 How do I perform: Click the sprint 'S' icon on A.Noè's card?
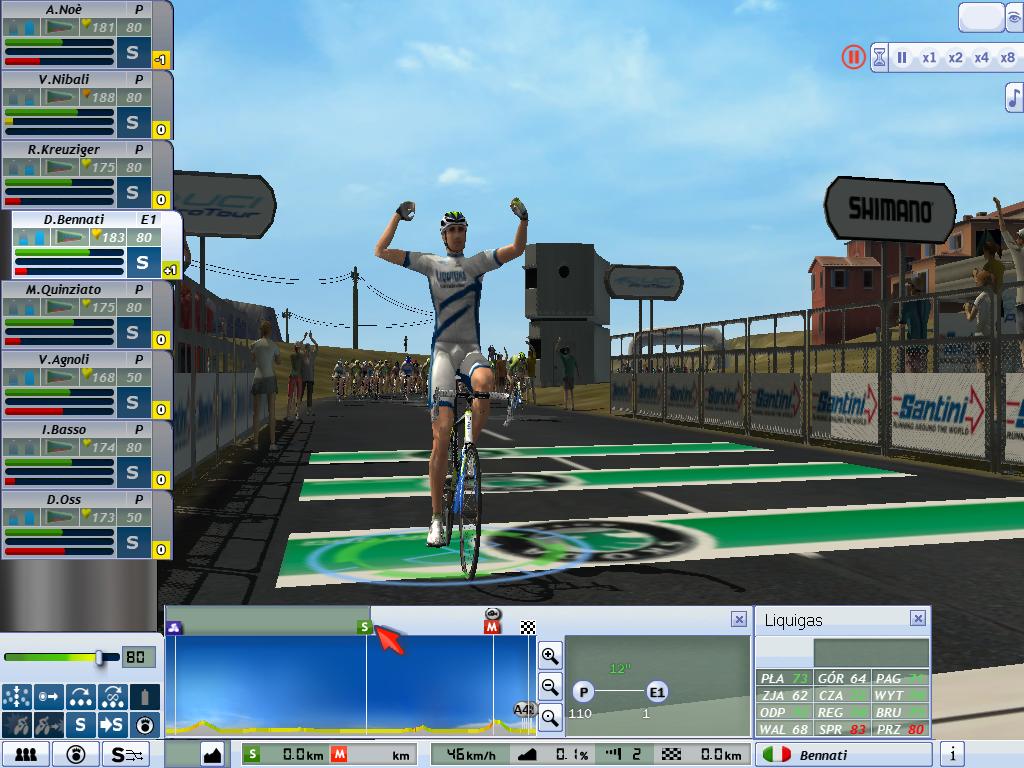(133, 52)
